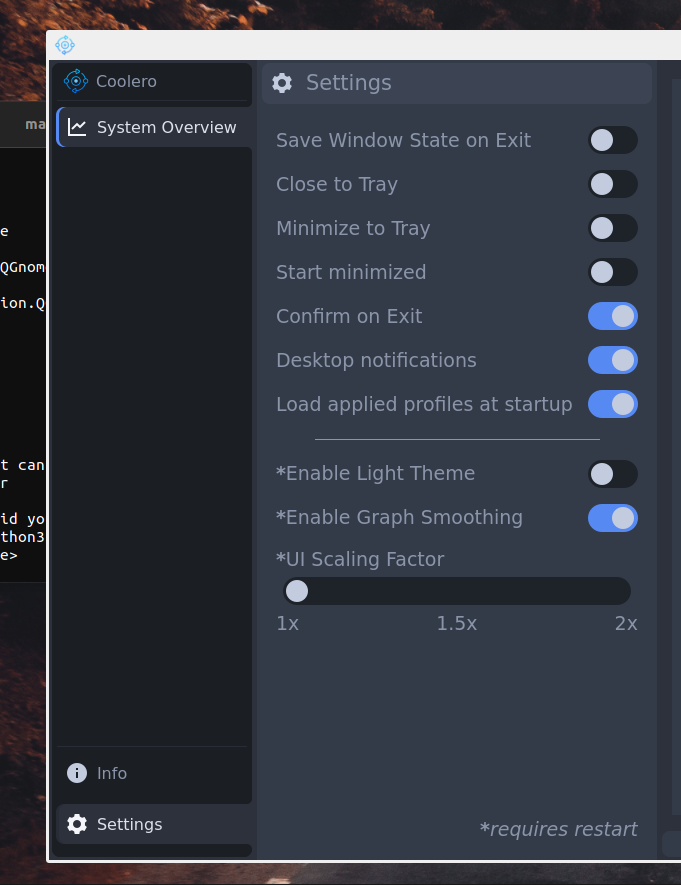Viewport: 681px width, 885px height.
Task: Disable Confirm on Exit toggle
Action: 612,316
